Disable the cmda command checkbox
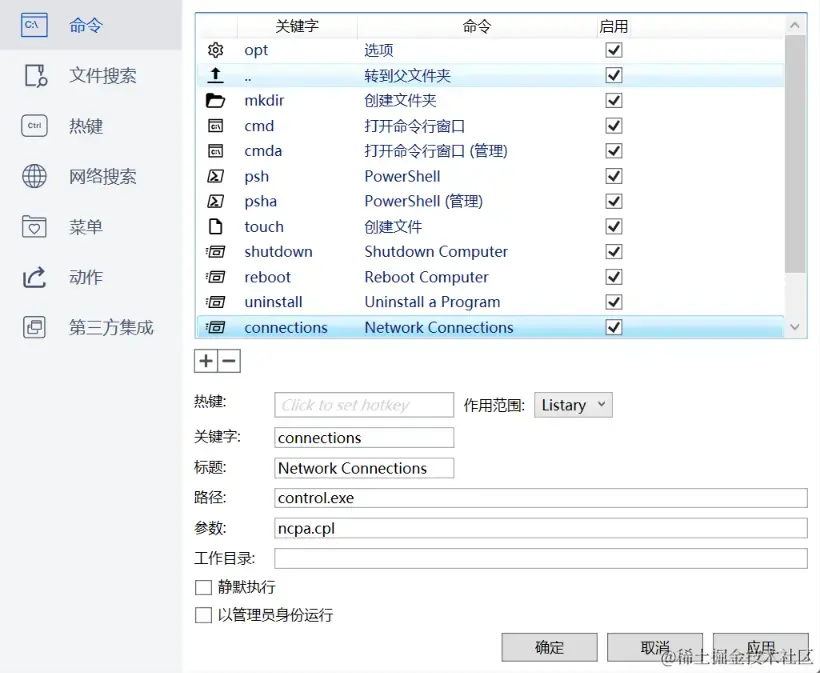 coord(614,151)
